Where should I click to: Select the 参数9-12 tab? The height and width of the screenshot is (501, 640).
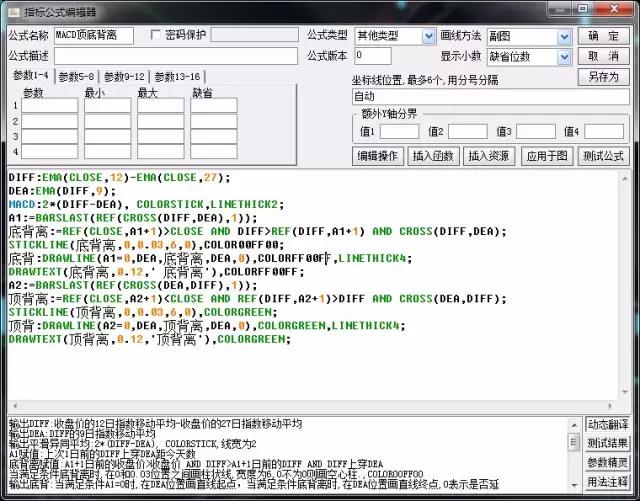click(125, 76)
